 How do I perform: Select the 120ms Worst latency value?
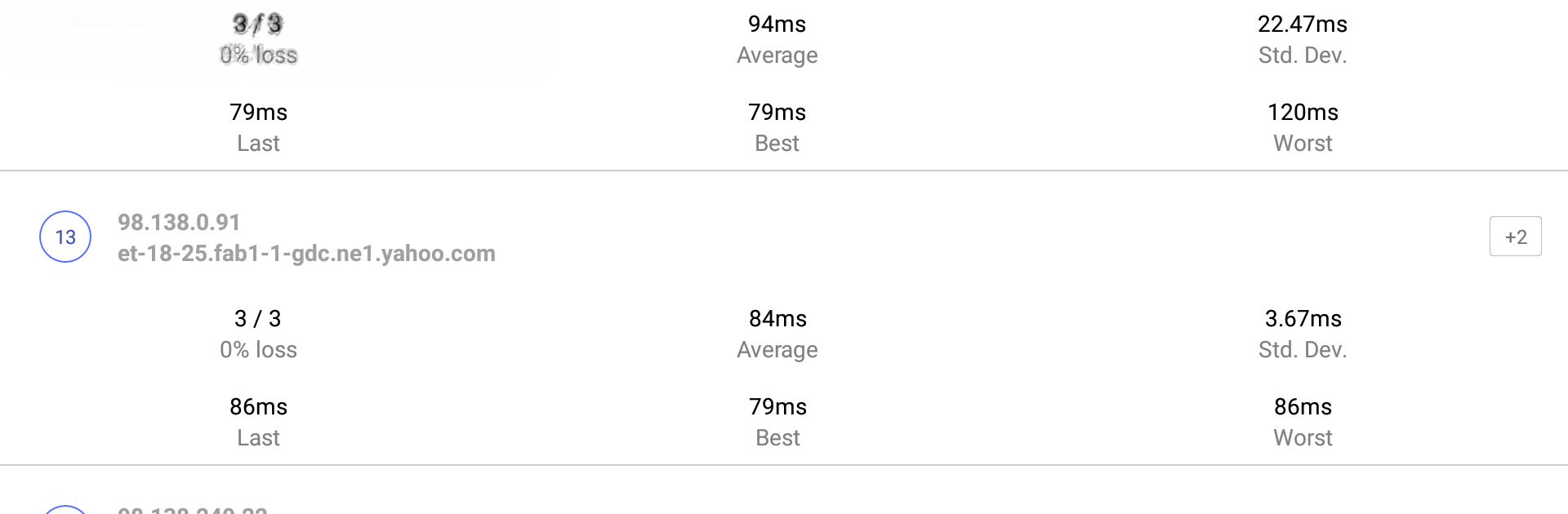(1303, 112)
